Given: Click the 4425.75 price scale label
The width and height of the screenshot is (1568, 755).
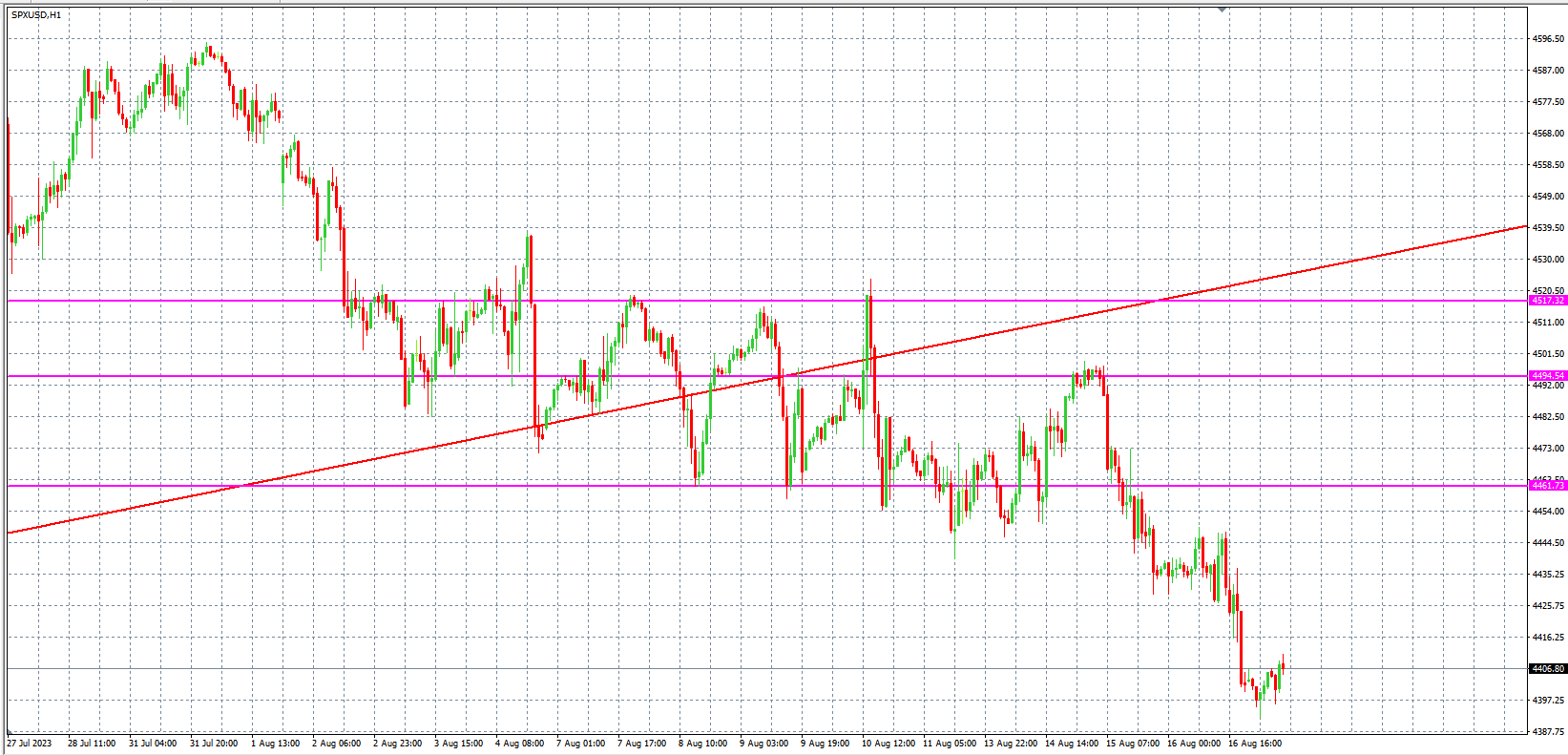Looking at the screenshot, I should tap(1547, 606).
